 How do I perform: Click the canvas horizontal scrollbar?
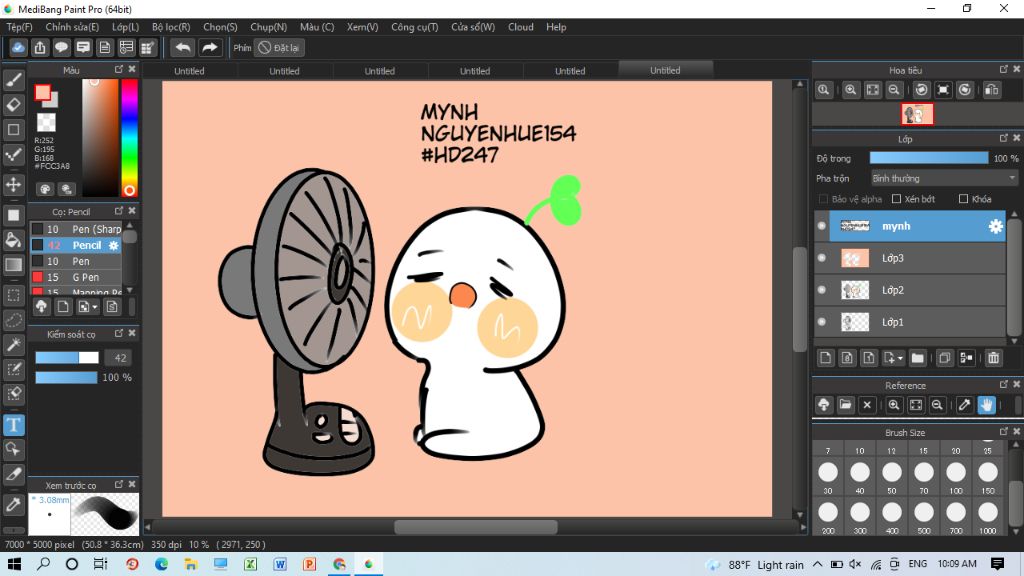tap(475, 526)
